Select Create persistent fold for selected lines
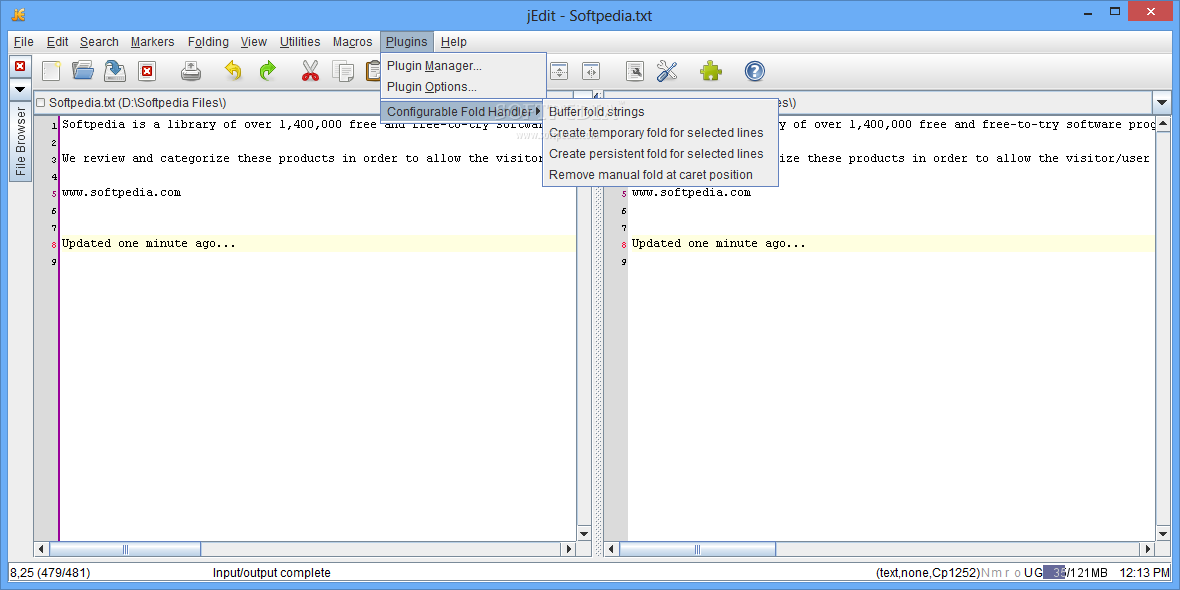Image resolution: width=1180 pixels, height=590 pixels. coord(660,154)
